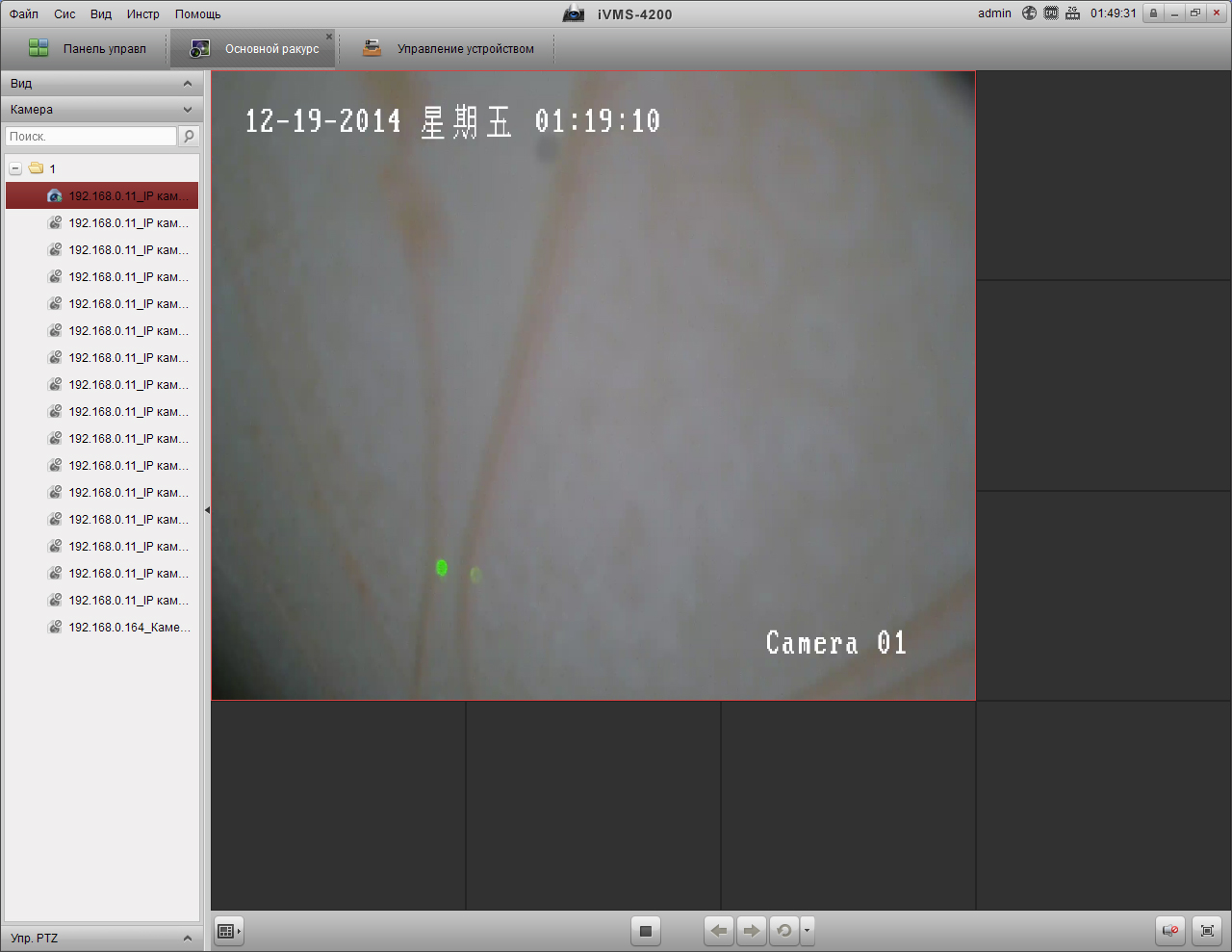Image resolution: width=1232 pixels, height=952 pixels.
Task: Open the Файл menu
Action: (x=24, y=13)
